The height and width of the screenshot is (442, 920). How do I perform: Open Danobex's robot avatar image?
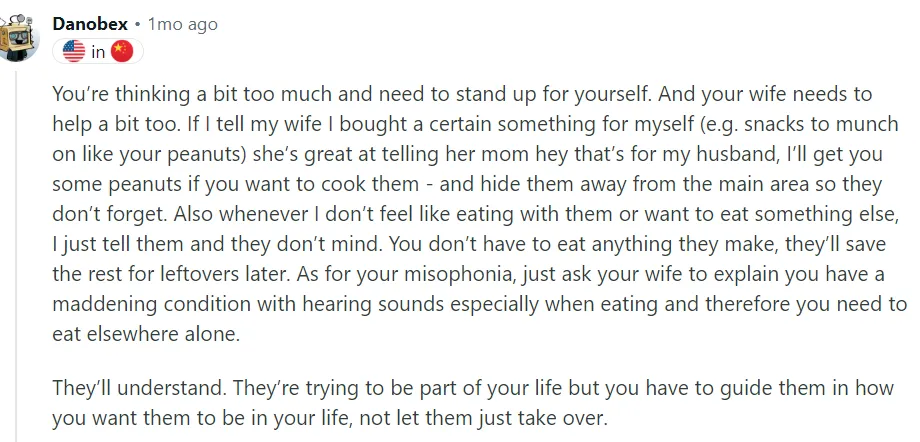(x=18, y=37)
